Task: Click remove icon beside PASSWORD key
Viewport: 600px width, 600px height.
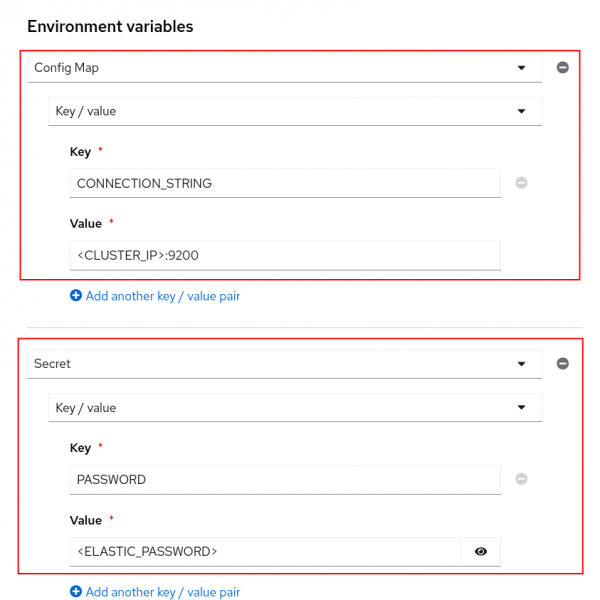Action: [x=521, y=479]
